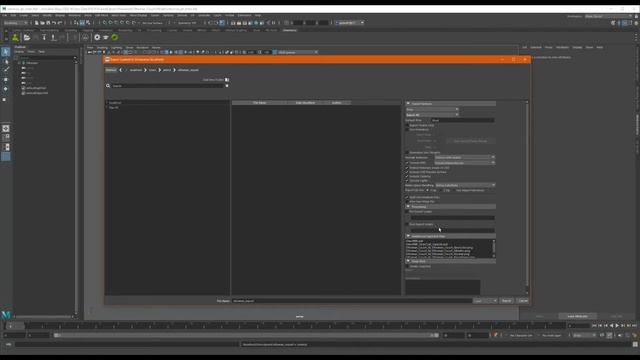
Task: Open Omniverse settings gear icon on shelf
Action: point(97,38)
